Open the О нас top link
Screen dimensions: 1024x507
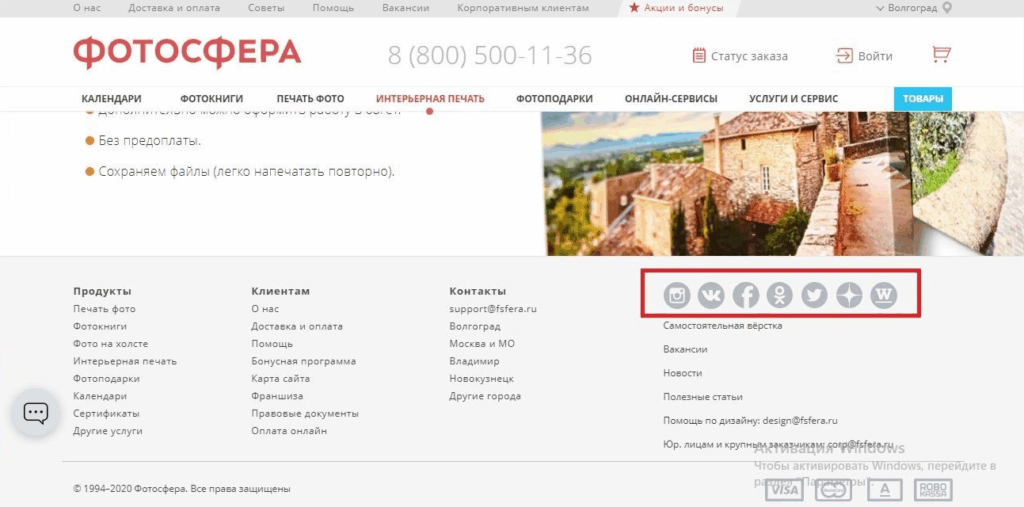click(x=86, y=8)
